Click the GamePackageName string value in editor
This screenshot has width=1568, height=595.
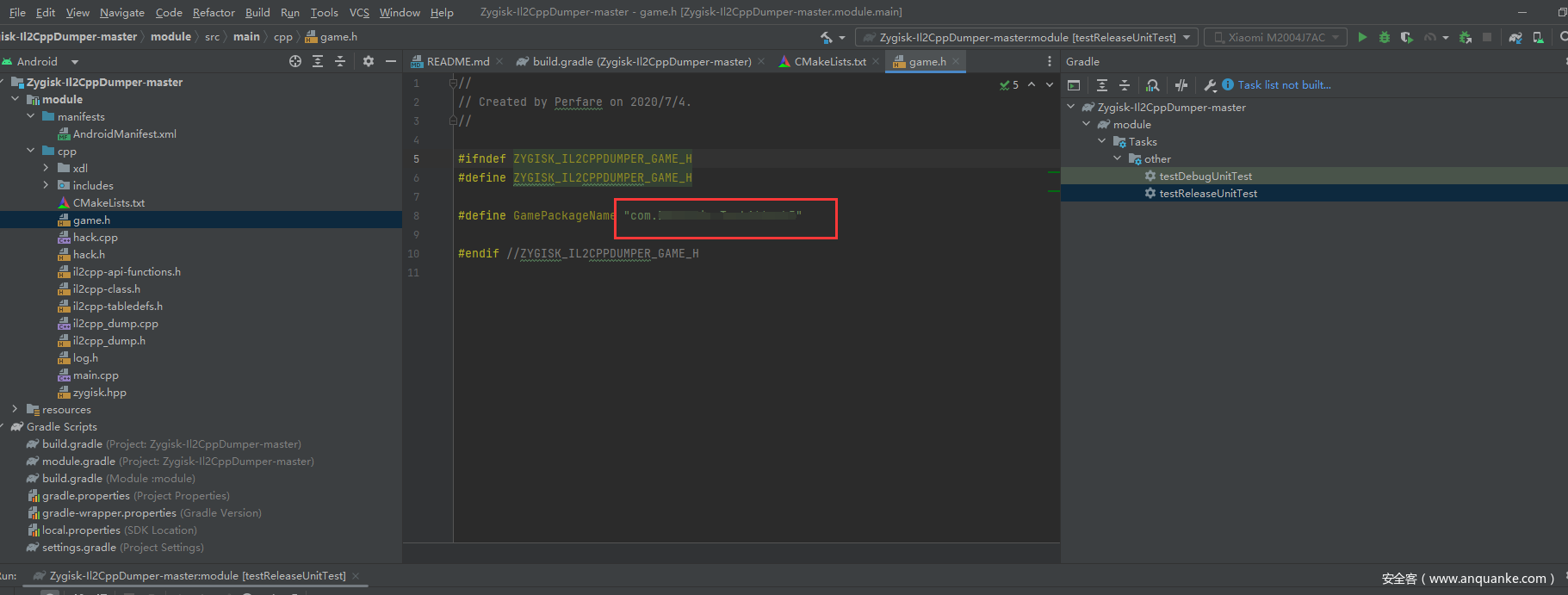712,215
